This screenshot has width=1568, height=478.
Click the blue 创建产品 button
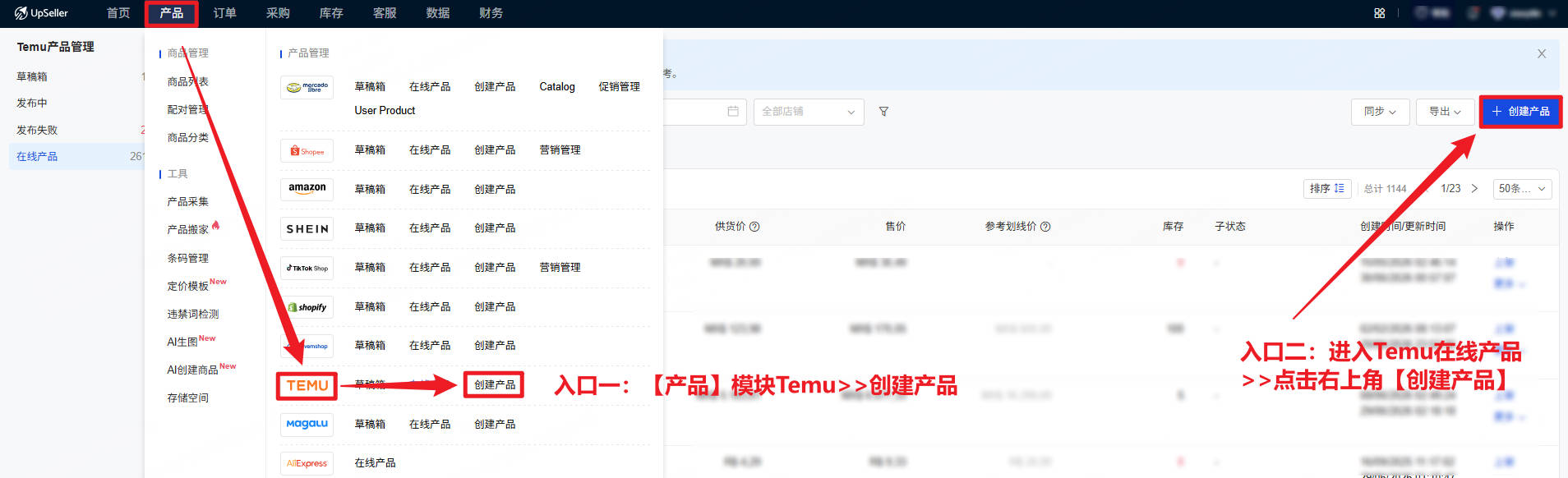(1521, 112)
